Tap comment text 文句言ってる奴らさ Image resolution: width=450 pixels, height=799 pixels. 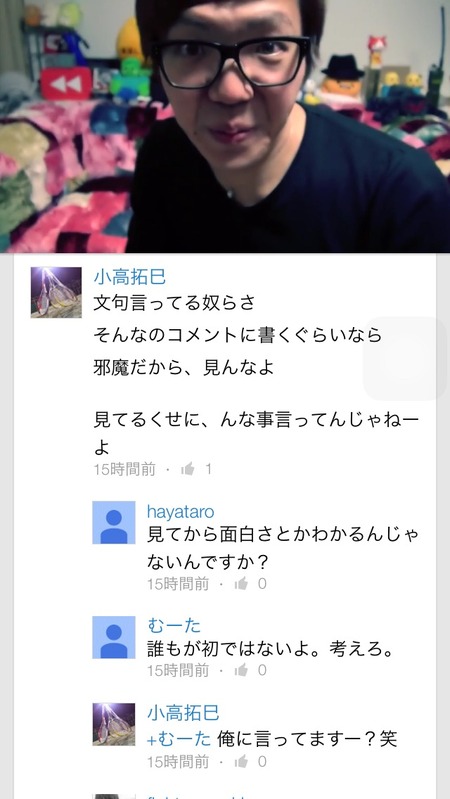click(x=174, y=303)
